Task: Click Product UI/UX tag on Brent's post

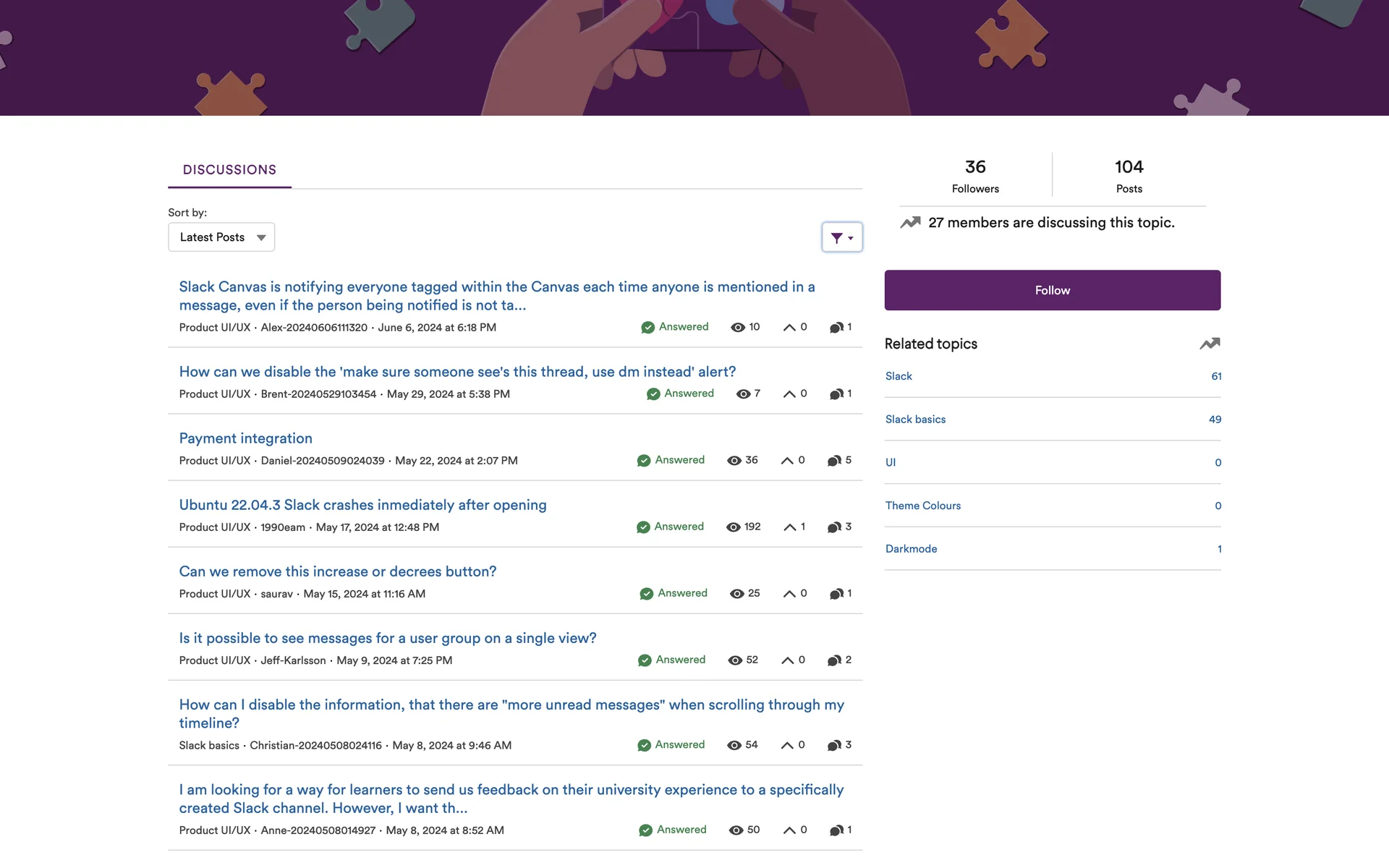Action: [214, 394]
